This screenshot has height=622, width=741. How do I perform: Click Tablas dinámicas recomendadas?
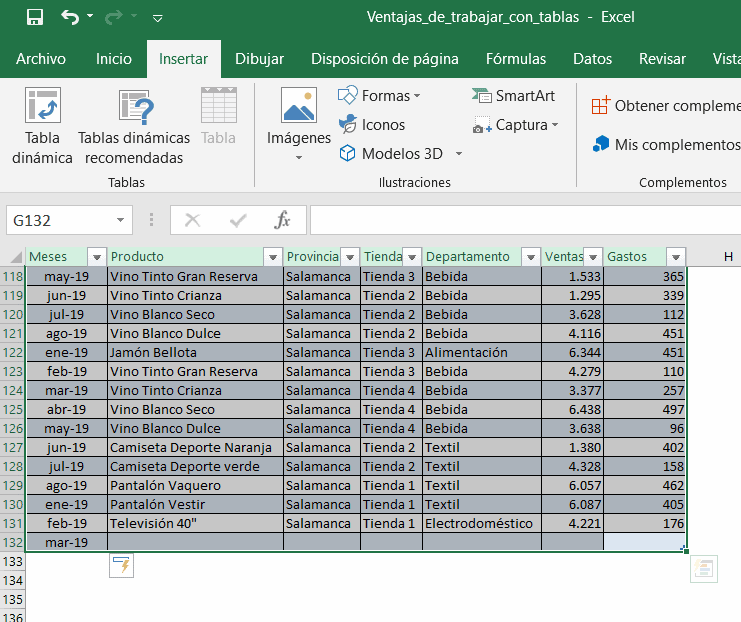coord(134,126)
